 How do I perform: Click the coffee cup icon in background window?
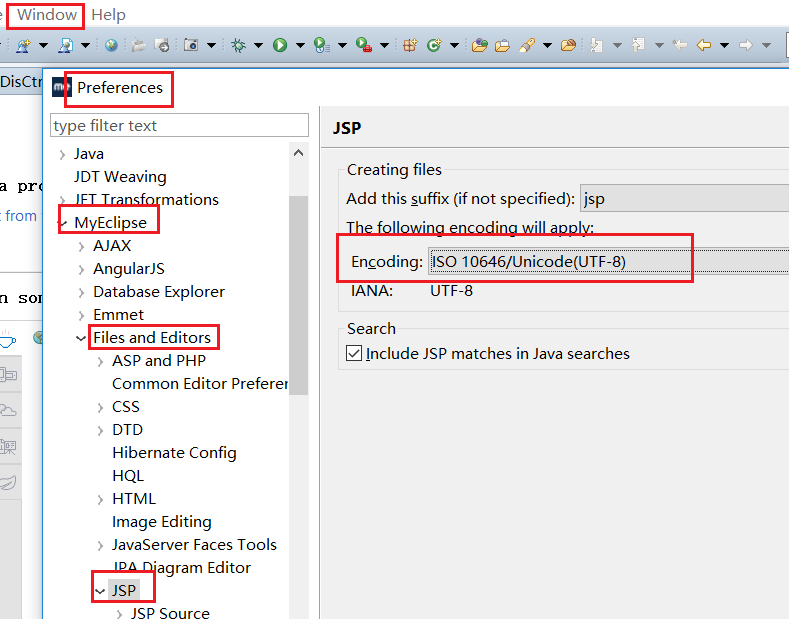pos(7,338)
